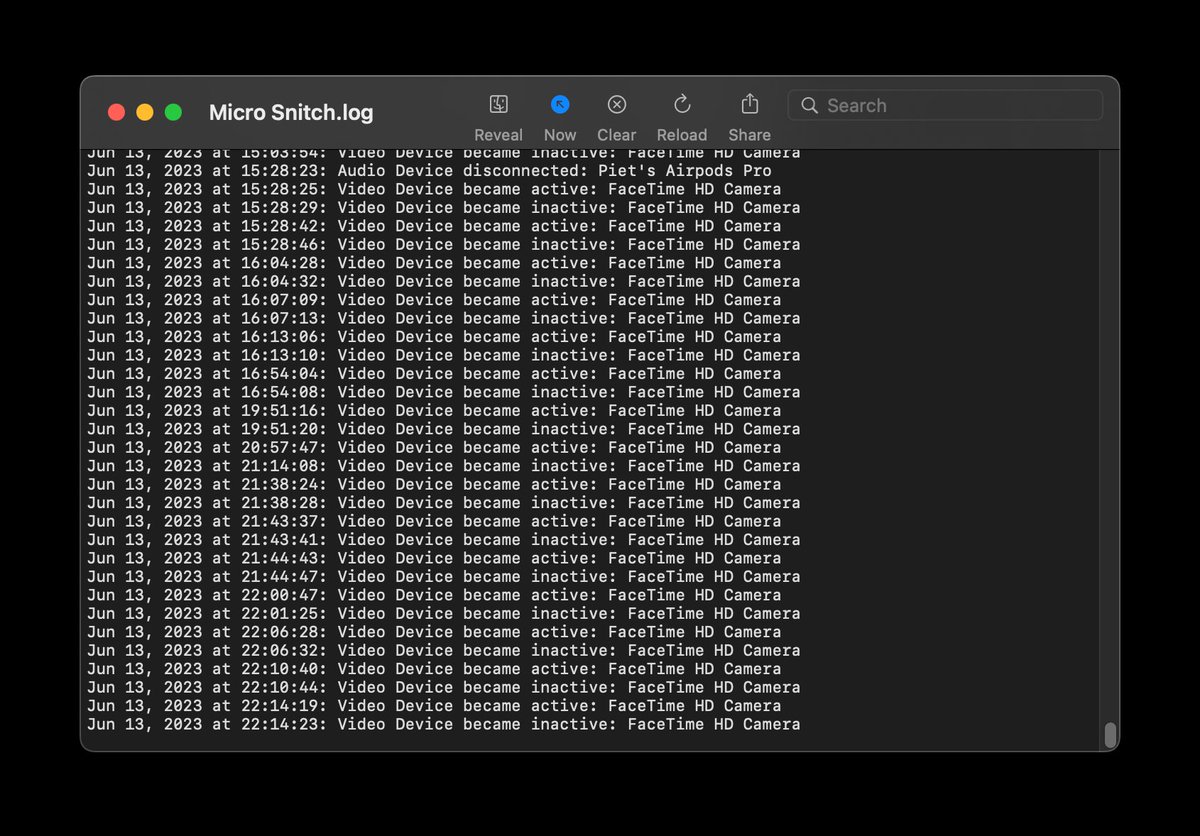
Task: Reload the log file
Action: (682, 104)
